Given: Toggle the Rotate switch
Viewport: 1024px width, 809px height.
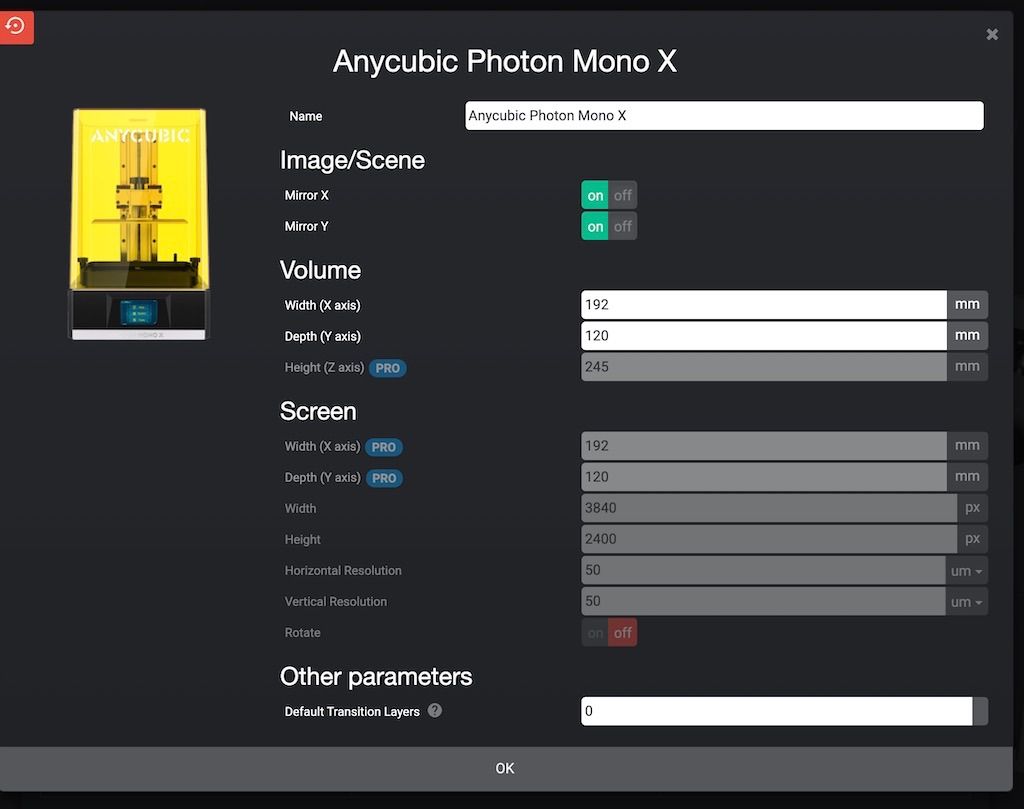Looking at the screenshot, I should (x=609, y=633).
